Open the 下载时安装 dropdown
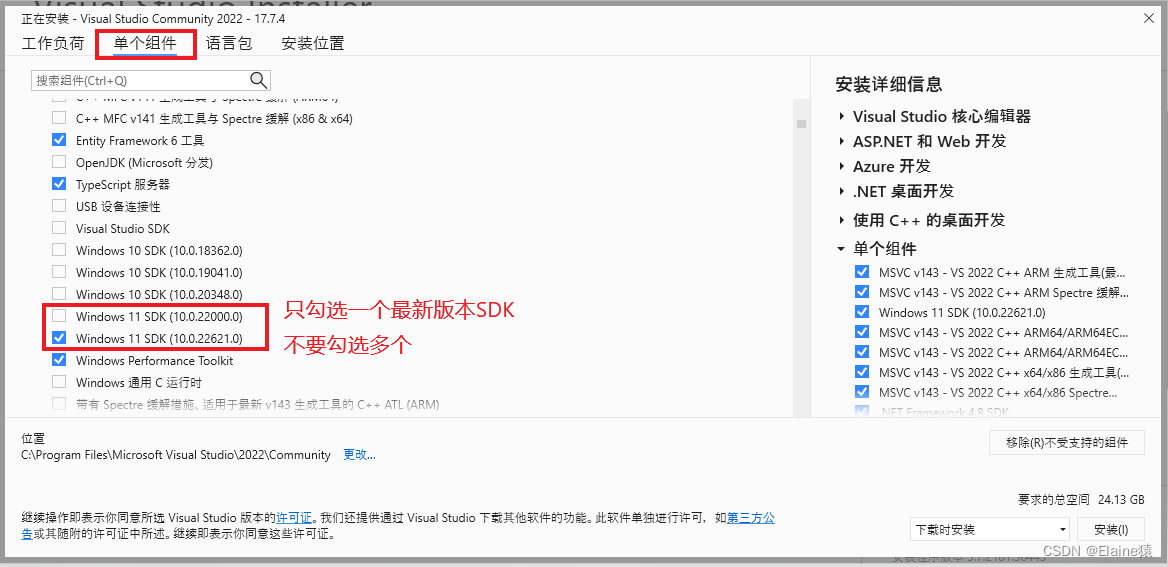1168x567 pixels. pos(990,530)
